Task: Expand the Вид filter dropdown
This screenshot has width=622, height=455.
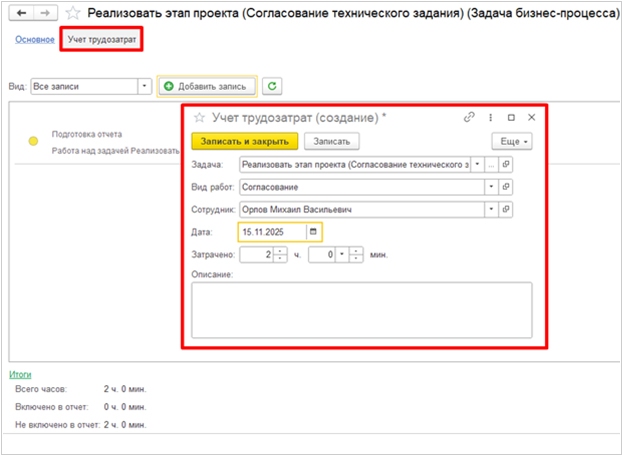Action: point(145,87)
